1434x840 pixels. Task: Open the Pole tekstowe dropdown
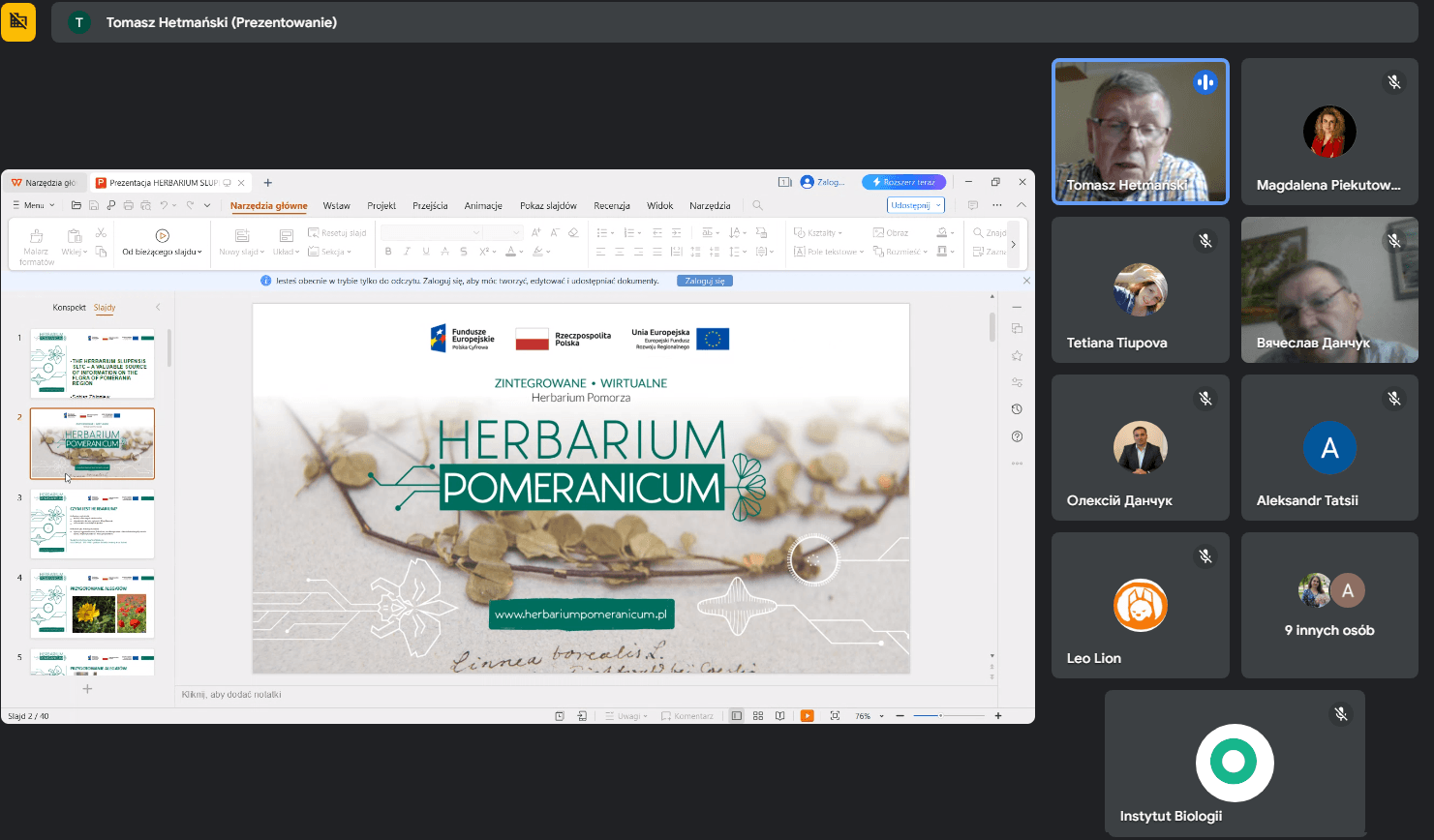[829, 252]
